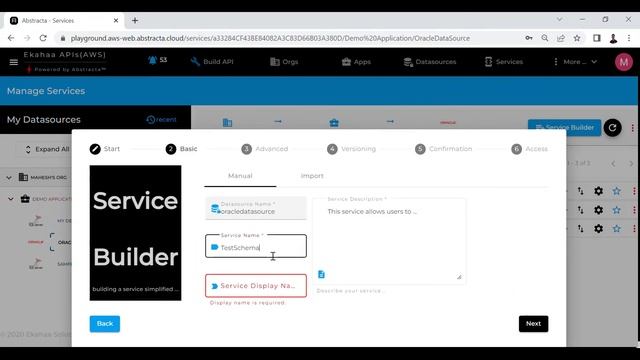
Task: Expand the More dropdown menu
Action: point(575,62)
